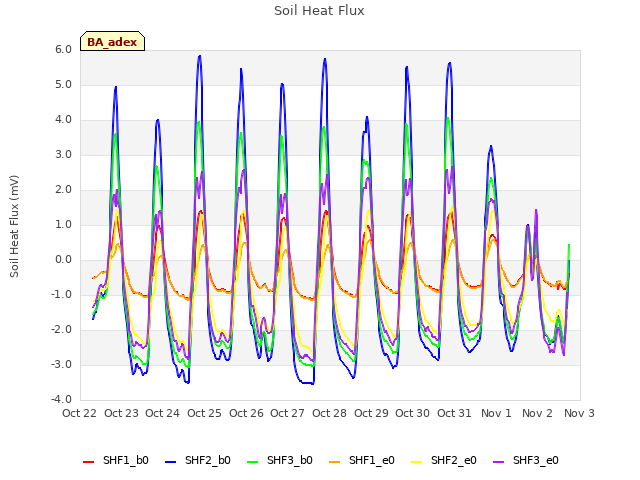Click the Oct 25 x-axis label

(204, 413)
